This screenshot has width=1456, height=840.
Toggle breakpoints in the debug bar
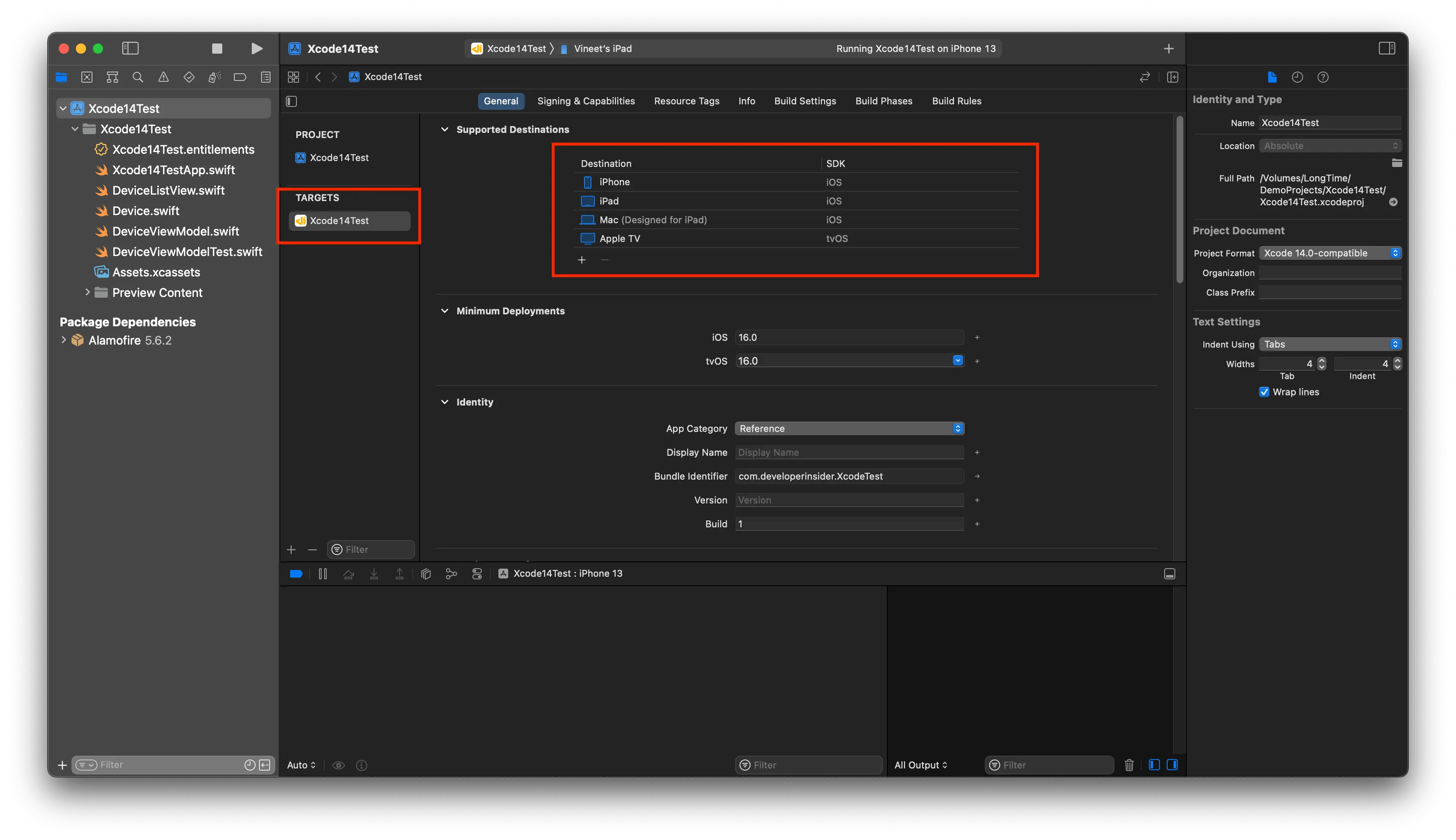(296, 573)
